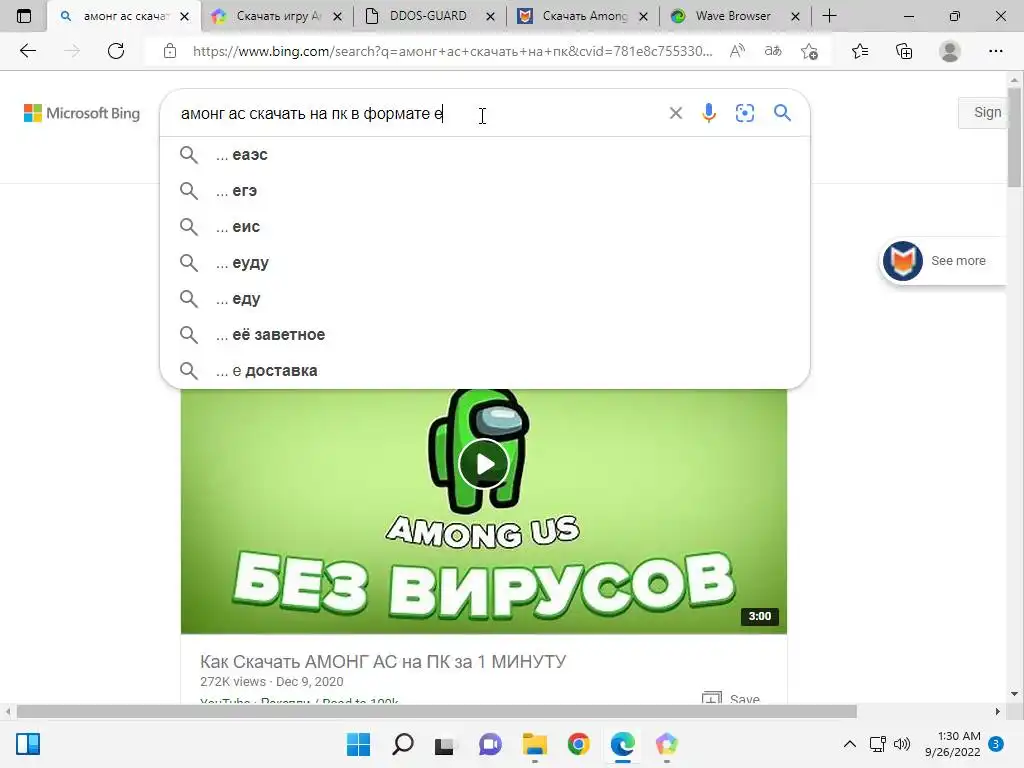
Task: Open the translate page icon
Action: click(x=773, y=51)
